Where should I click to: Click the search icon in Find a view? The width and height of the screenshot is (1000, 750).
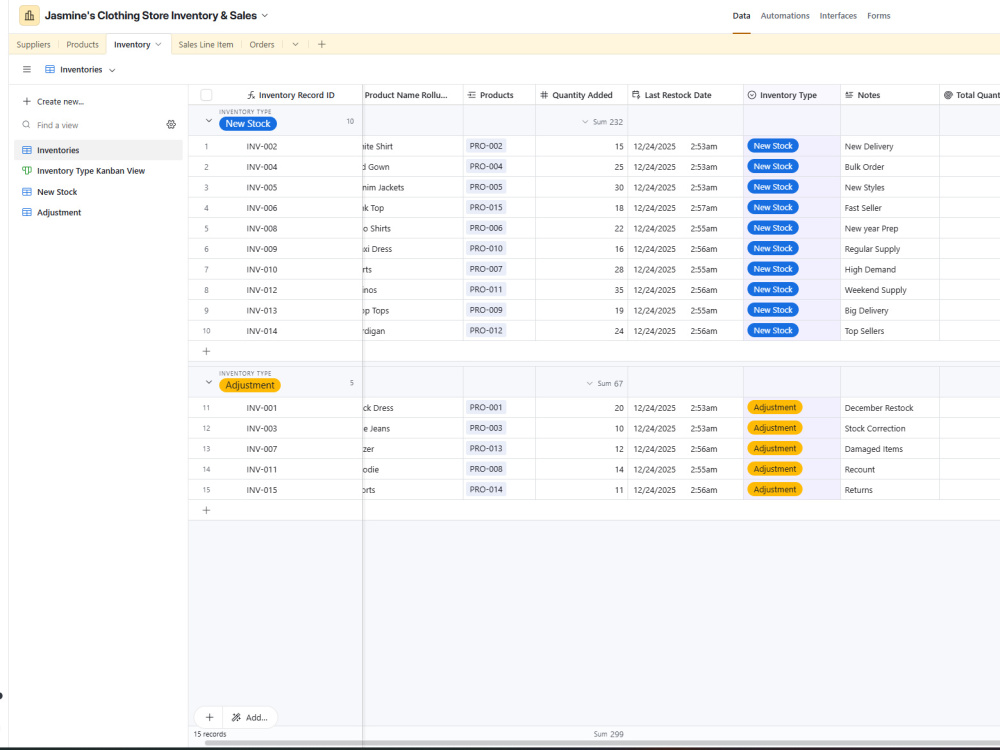(x=26, y=125)
